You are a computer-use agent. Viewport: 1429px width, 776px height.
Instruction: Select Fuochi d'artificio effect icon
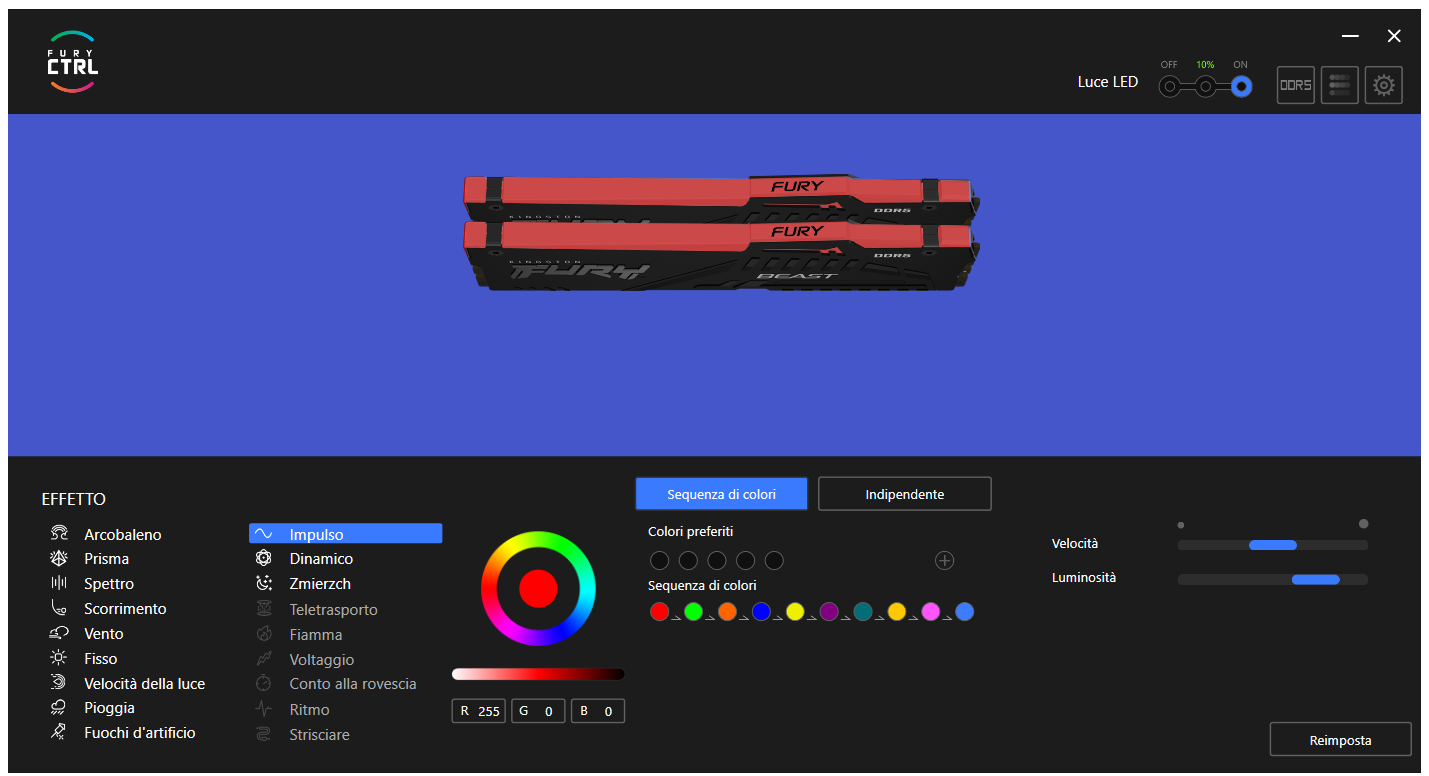[59, 732]
